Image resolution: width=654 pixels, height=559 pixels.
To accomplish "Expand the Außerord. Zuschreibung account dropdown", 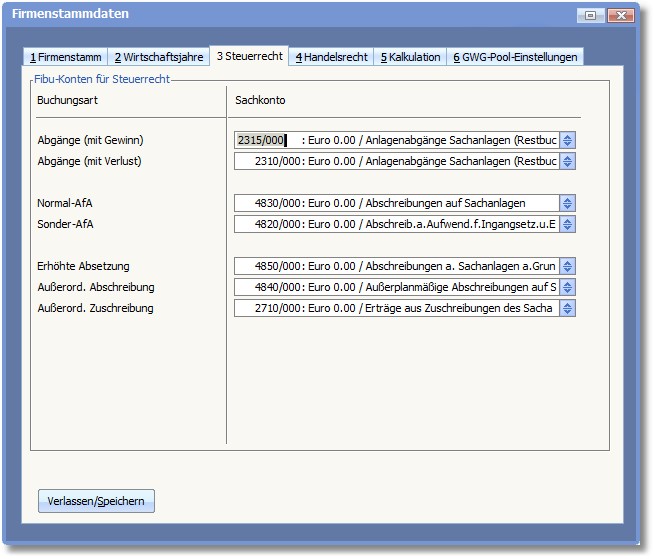I will coord(568,308).
